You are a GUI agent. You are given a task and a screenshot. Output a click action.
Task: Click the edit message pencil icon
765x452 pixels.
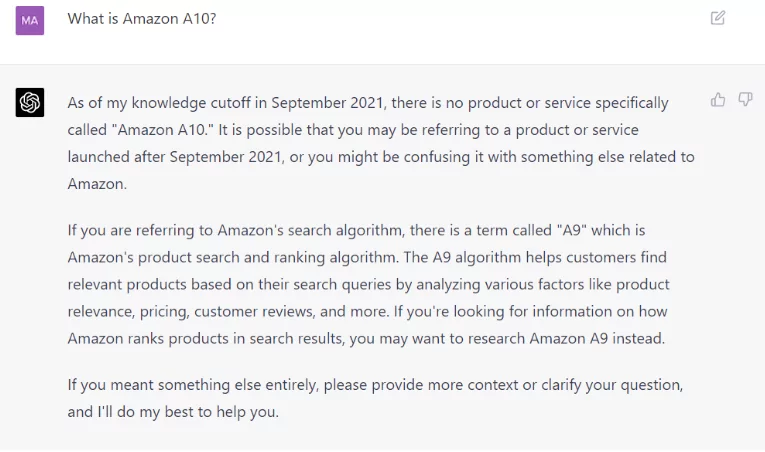718,18
